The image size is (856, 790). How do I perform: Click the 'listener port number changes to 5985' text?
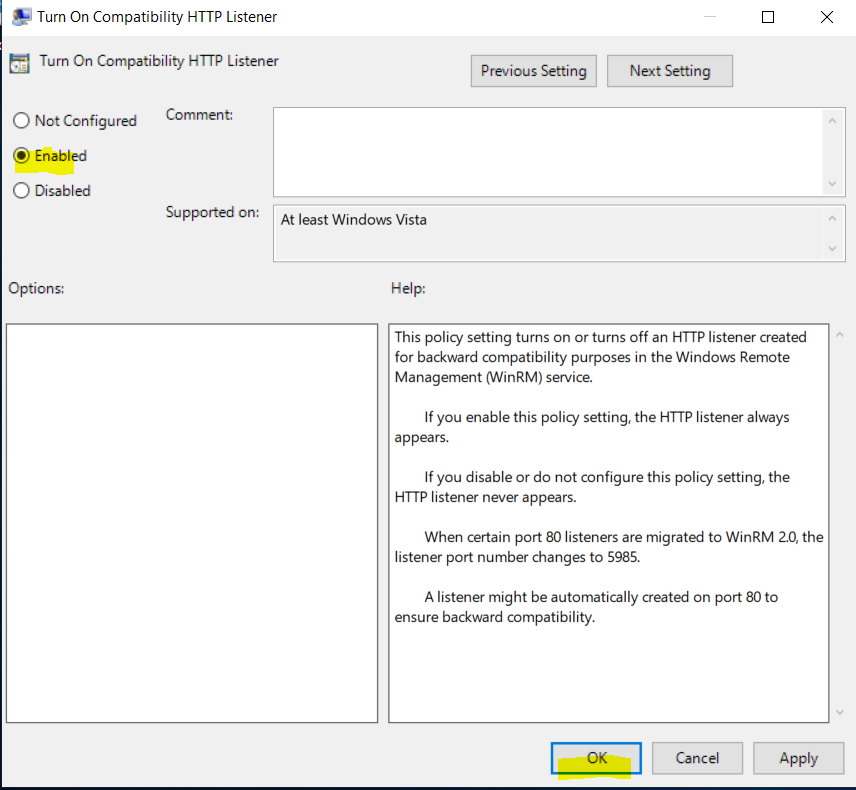517,557
